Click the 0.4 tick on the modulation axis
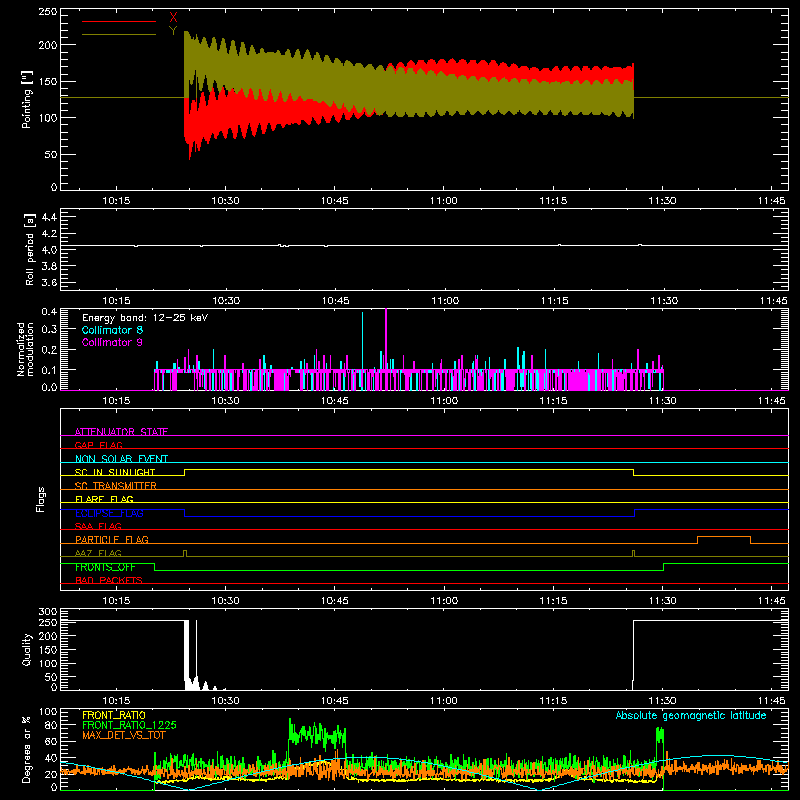This screenshot has height=800, width=800. pos(49,311)
